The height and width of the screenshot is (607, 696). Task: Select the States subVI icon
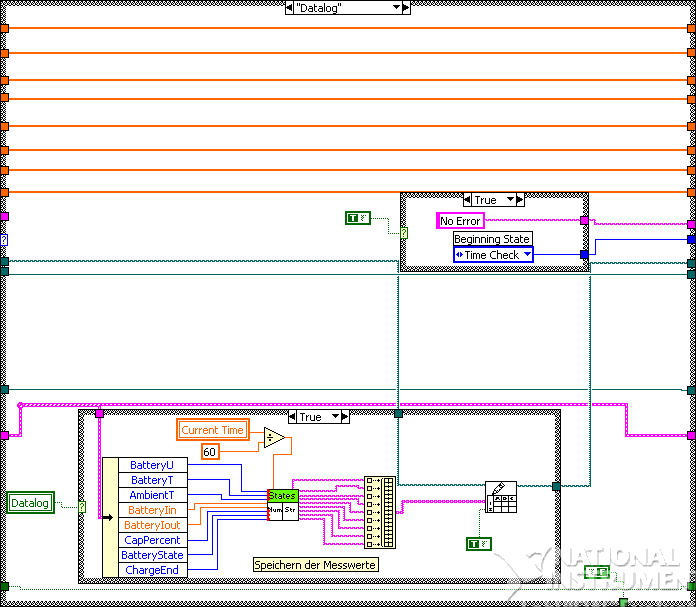(282, 504)
